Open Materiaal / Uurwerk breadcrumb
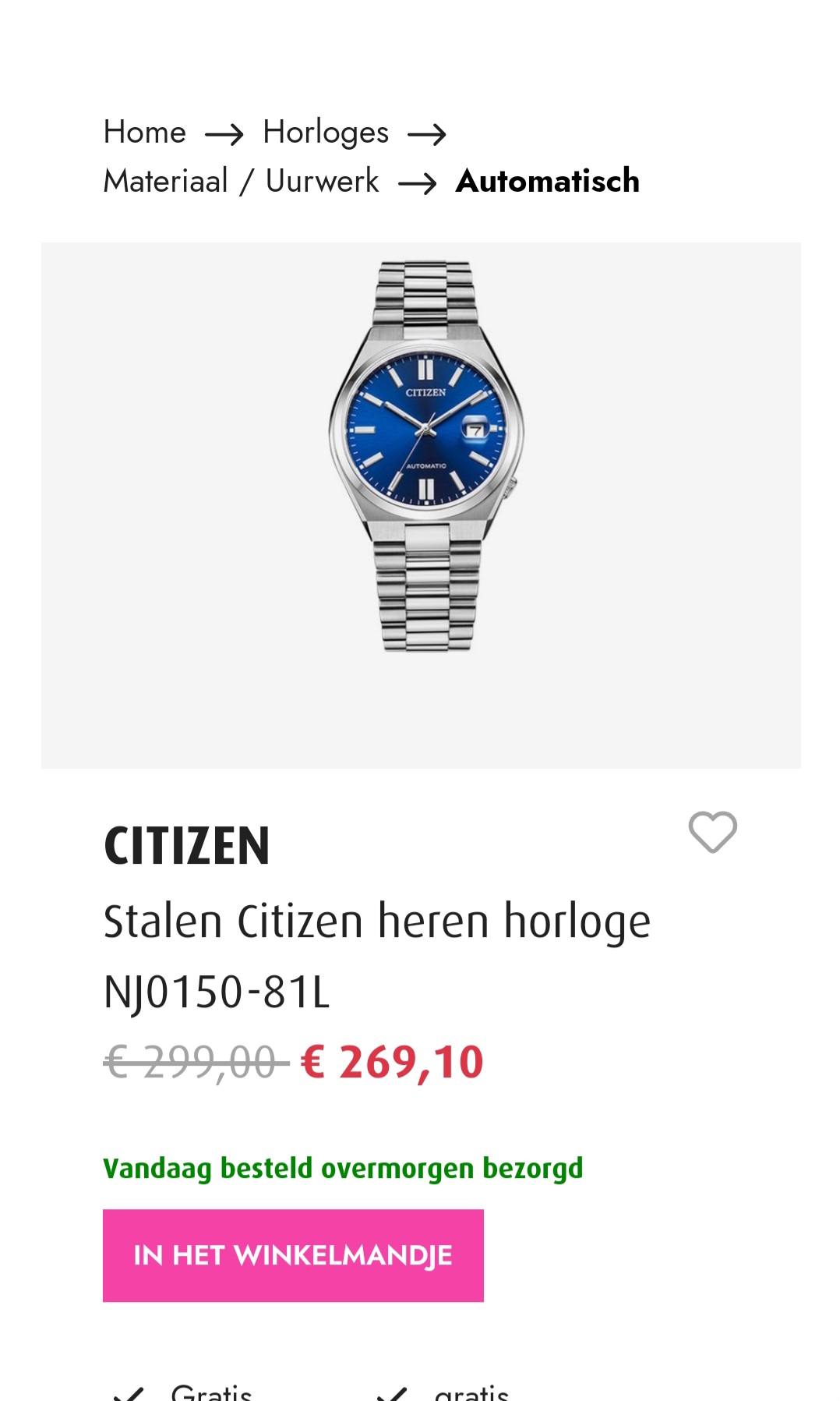The height and width of the screenshot is (1401, 840). (242, 181)
